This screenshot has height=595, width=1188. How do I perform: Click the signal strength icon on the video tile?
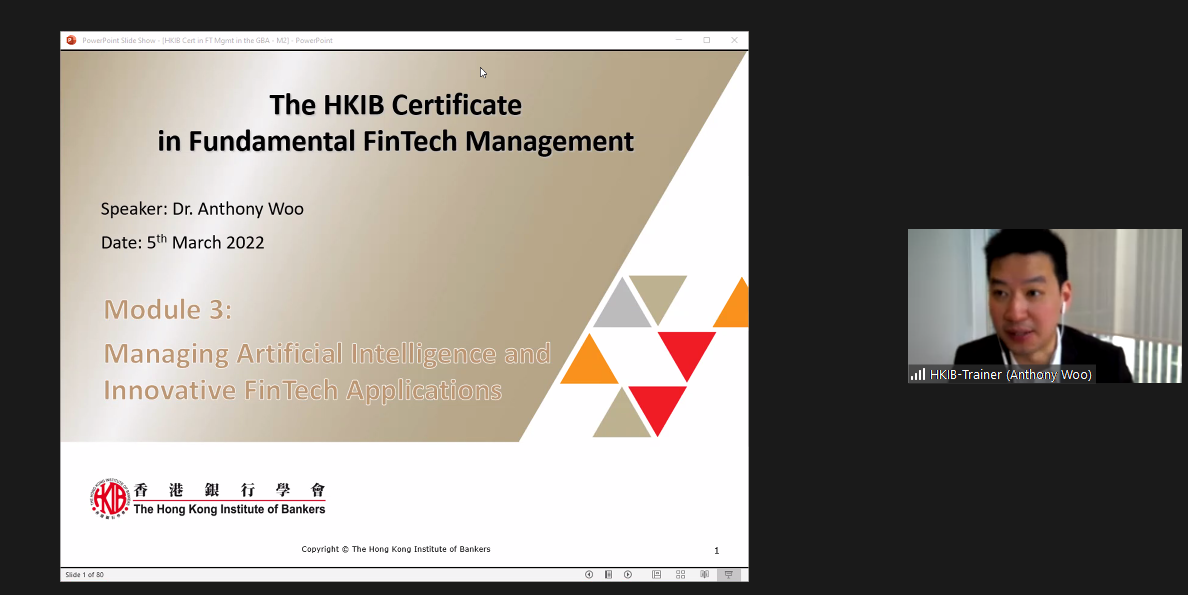click(x=918, y=374)
